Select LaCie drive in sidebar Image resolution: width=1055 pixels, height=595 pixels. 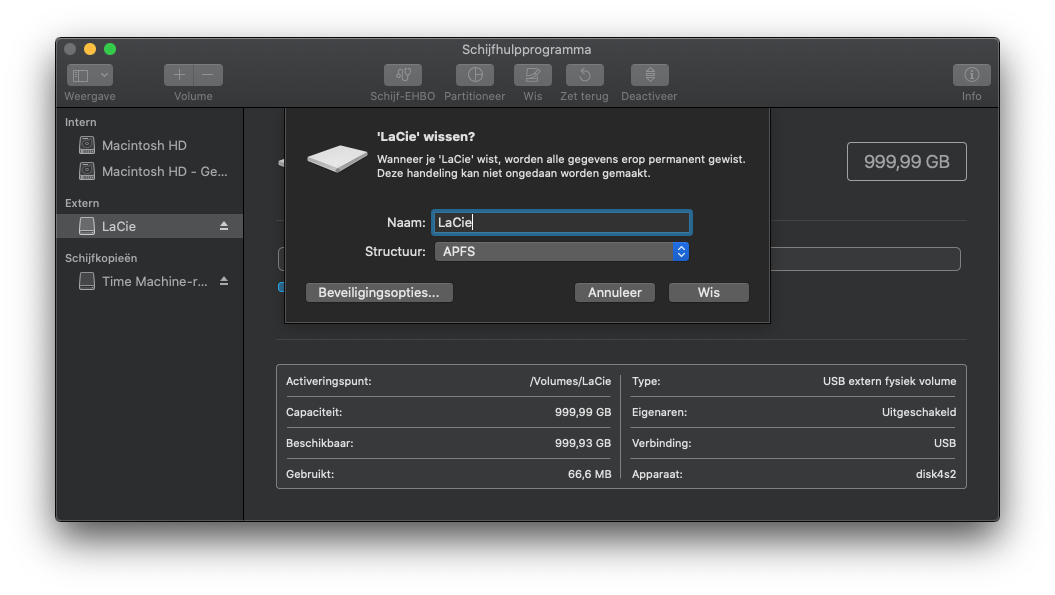pyautogui.click(x=149, y=226)
